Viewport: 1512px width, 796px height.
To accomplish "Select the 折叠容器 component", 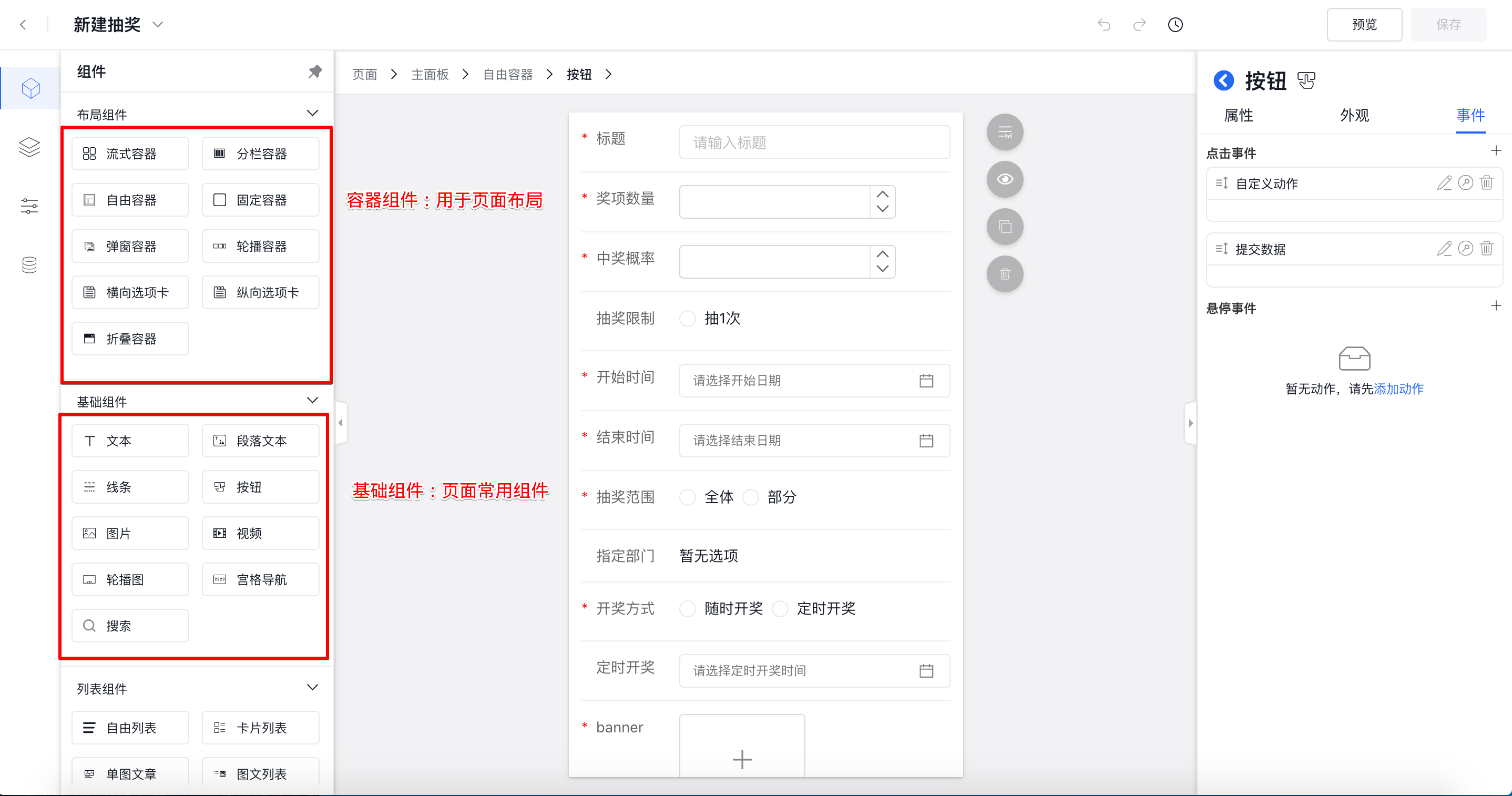I will (x=130, y=339).
